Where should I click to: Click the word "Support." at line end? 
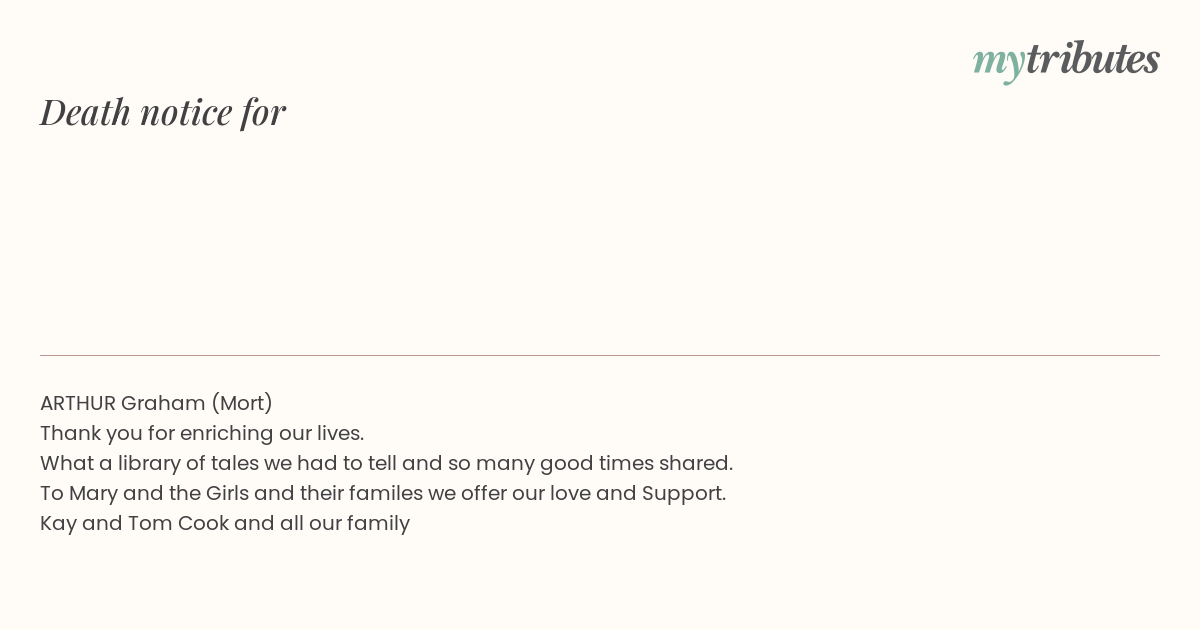[x=684, y=494]
